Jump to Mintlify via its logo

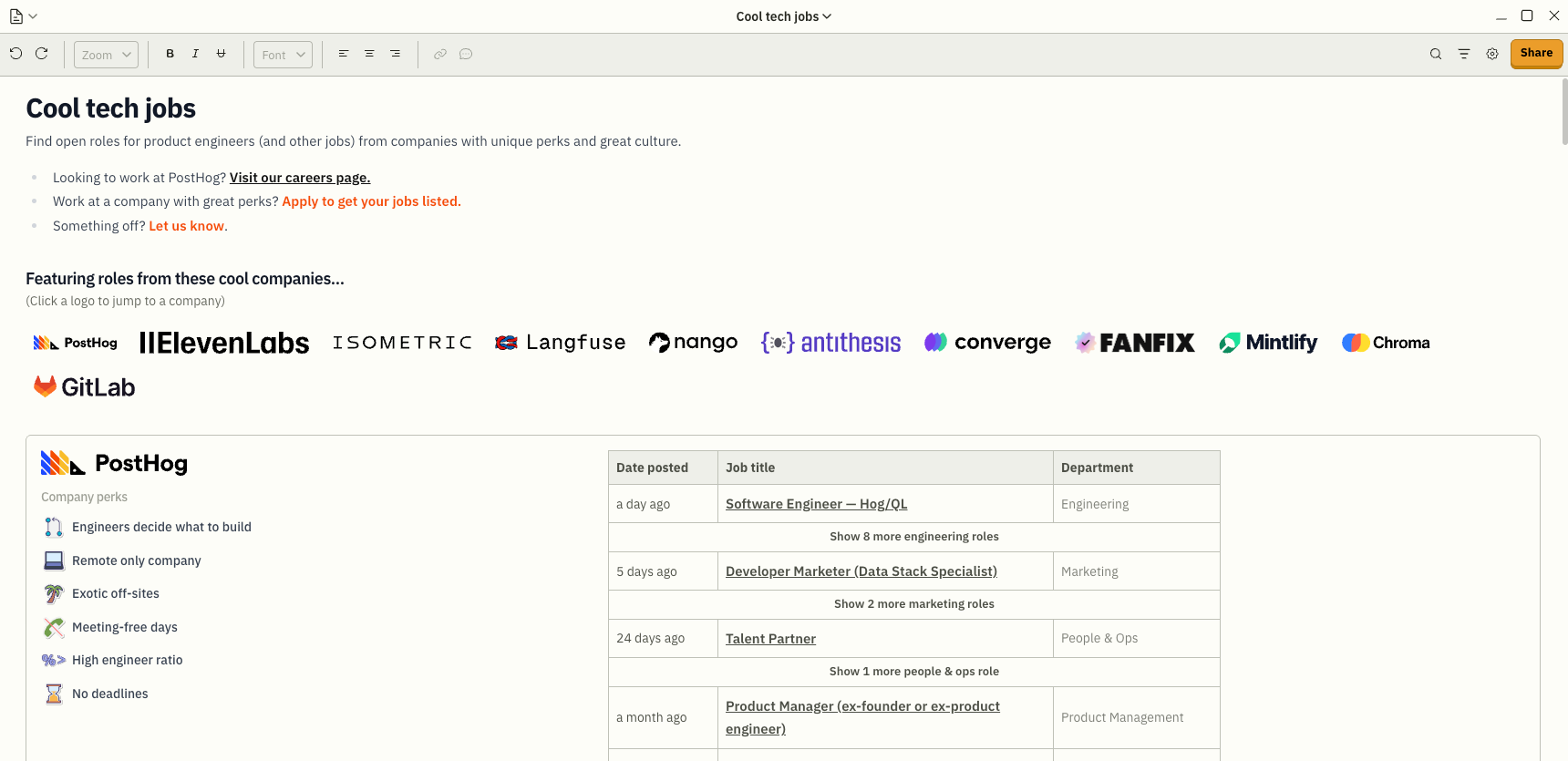(x=1268, y=343)
